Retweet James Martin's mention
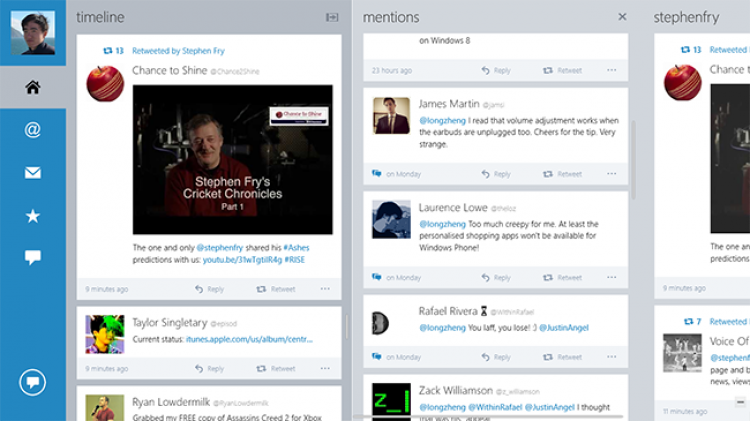Viewport: 750px width, 421px height. coord(562,174)
